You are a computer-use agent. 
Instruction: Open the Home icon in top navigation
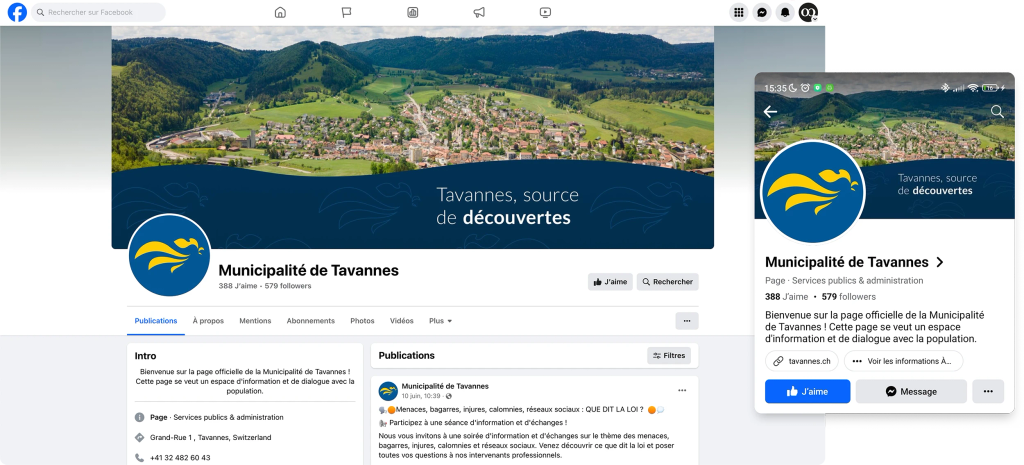click(x=280, y=12)
